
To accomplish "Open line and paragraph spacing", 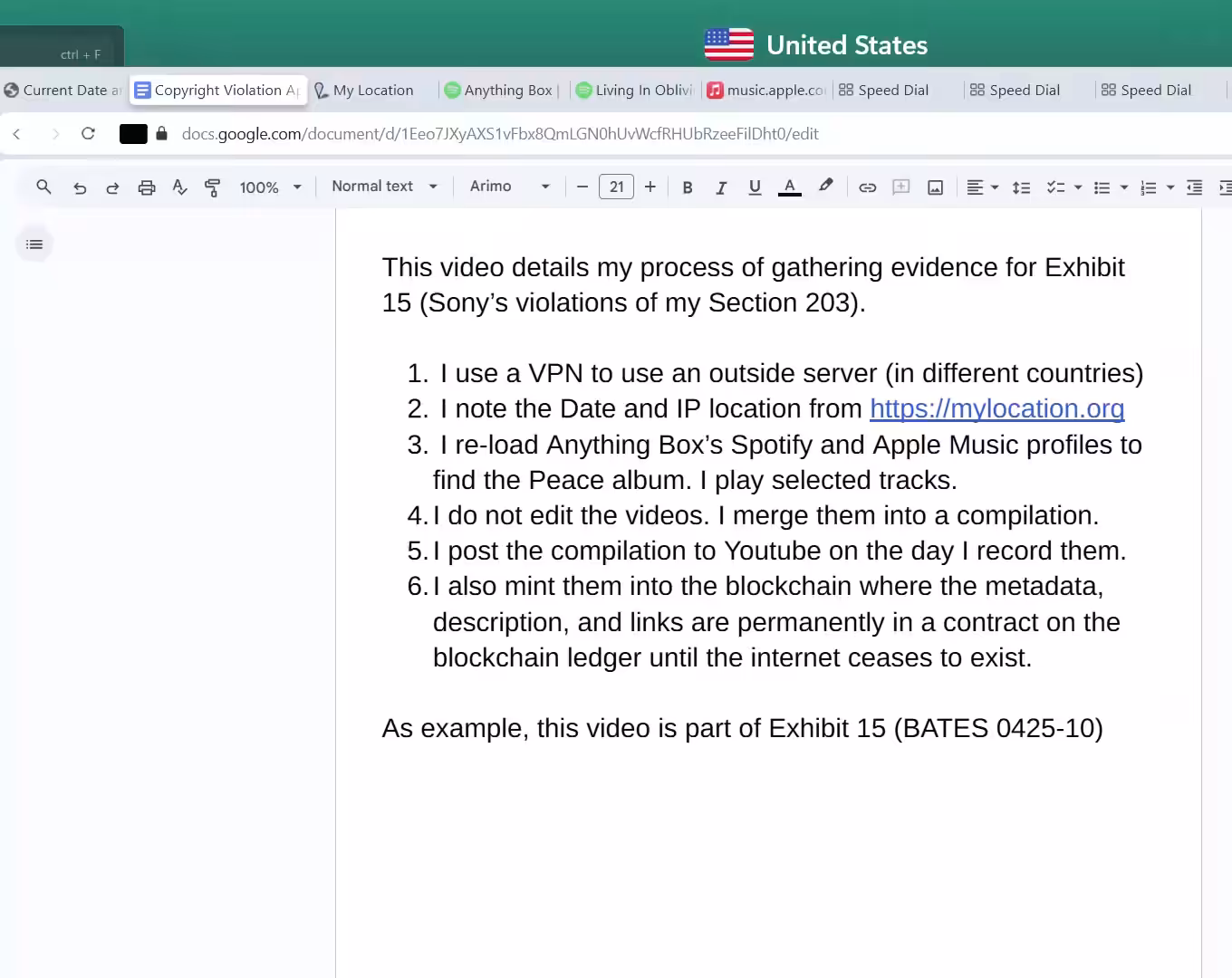I will click(x=1022, y=187).
